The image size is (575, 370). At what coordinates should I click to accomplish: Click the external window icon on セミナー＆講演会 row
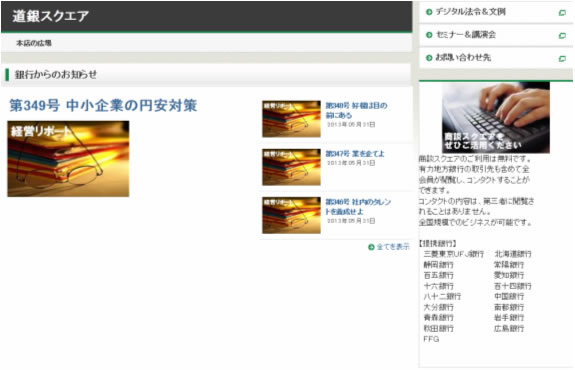coord(562,36)
